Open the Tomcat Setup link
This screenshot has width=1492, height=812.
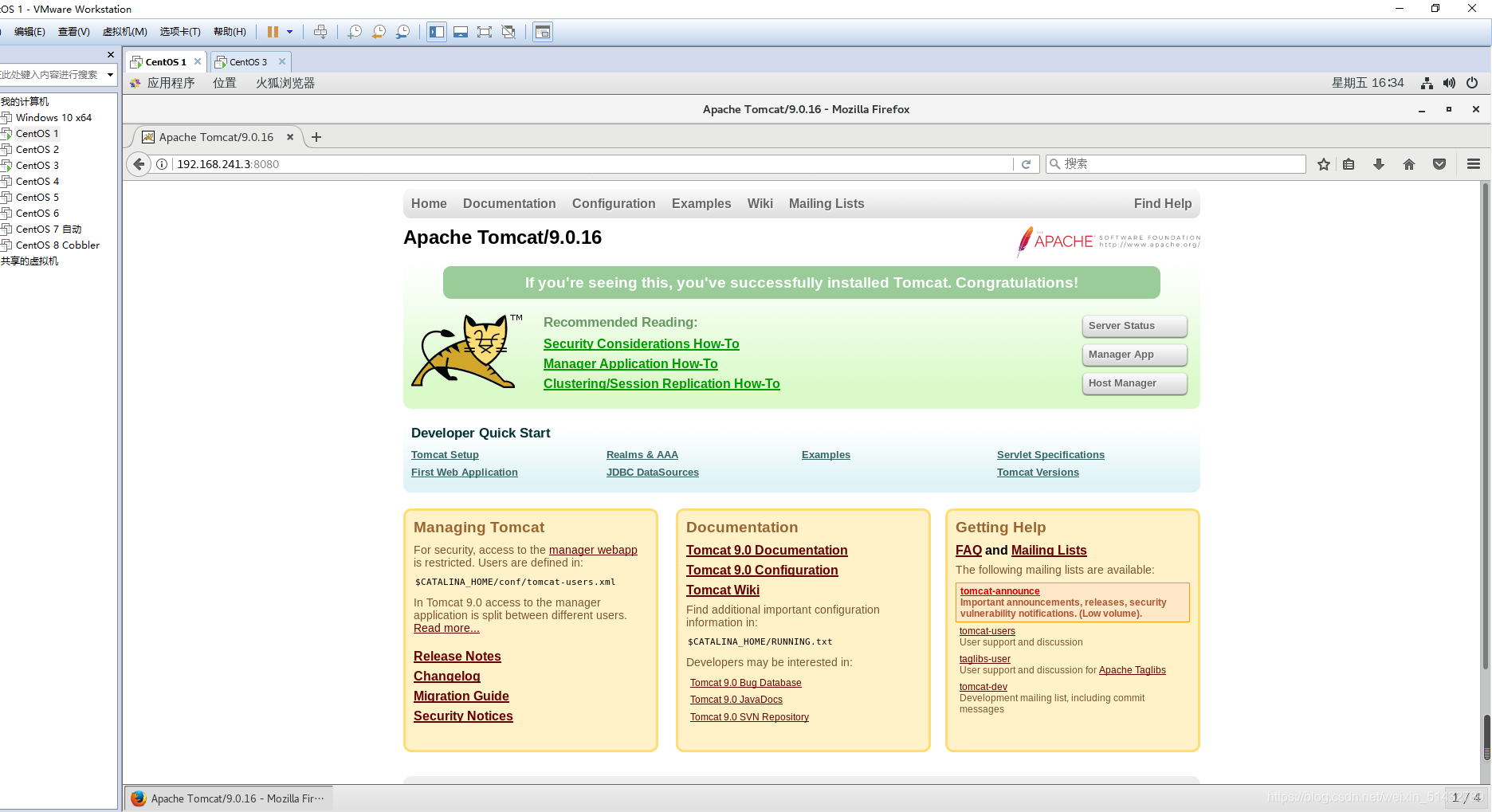(445, 454)
